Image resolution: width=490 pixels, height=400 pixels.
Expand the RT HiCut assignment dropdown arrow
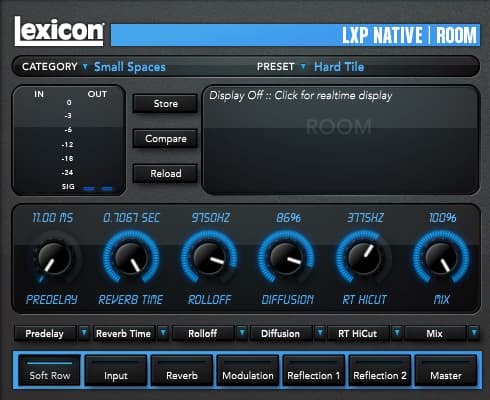pyautogui.click(x=397, y=333)
